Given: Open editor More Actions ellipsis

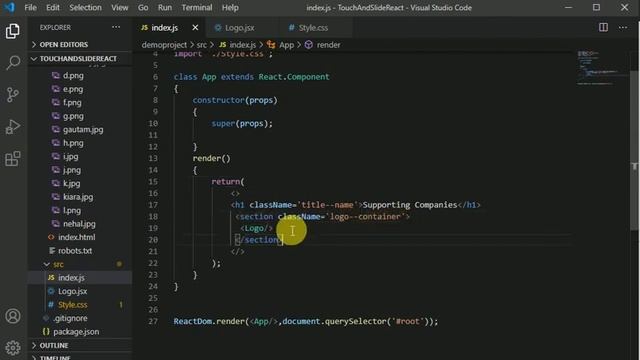Looking at the screenshot, I should tap(623, 27).
